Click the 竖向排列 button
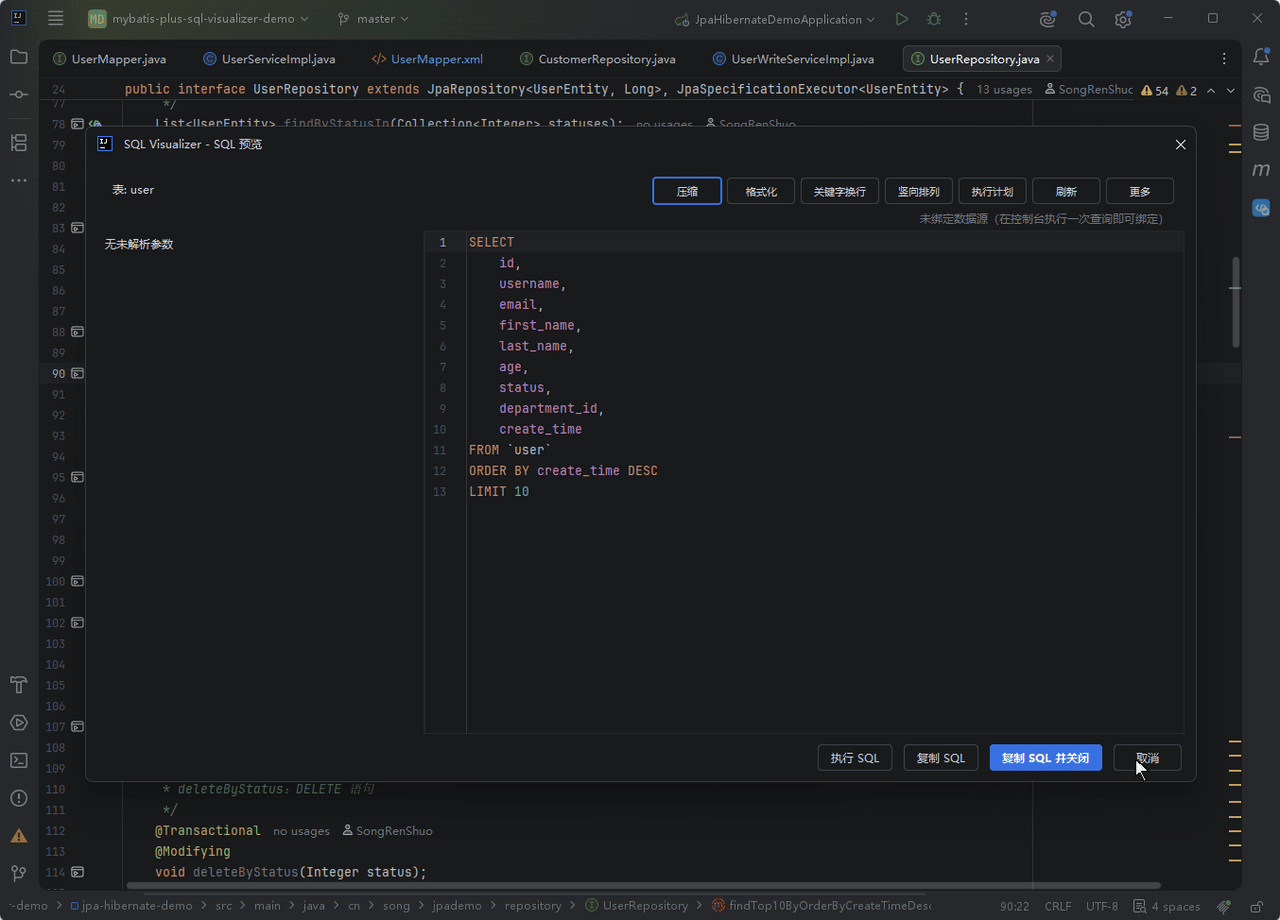 918,191
